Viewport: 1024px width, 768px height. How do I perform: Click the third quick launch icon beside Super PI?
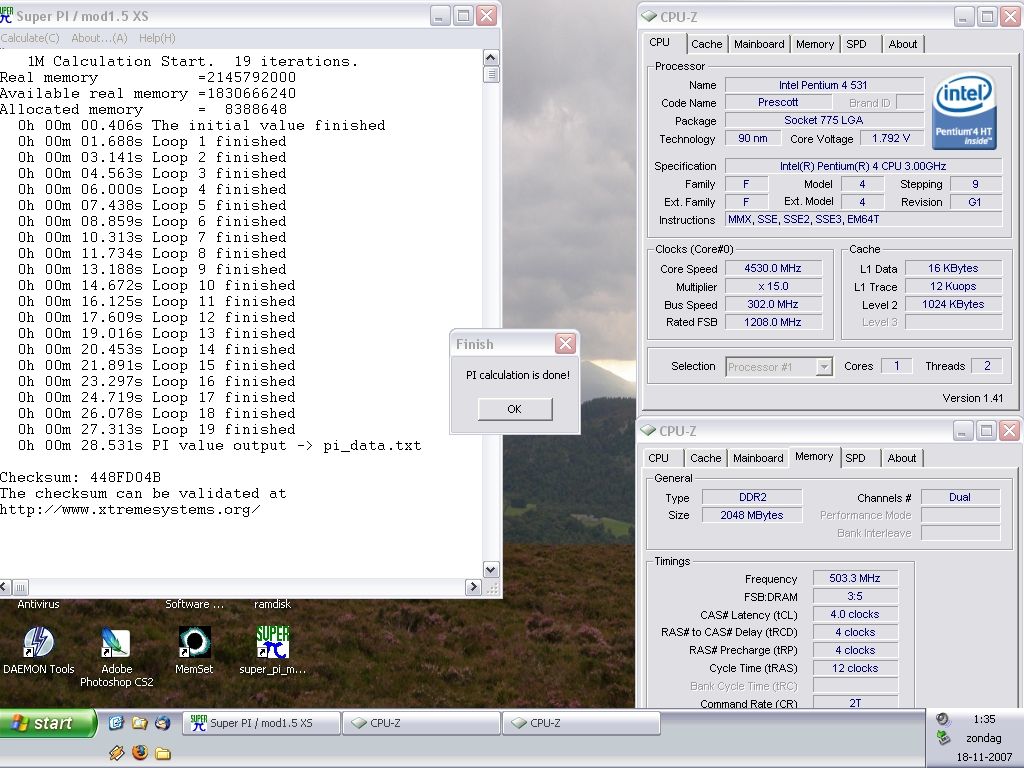[x=163, y=722]
